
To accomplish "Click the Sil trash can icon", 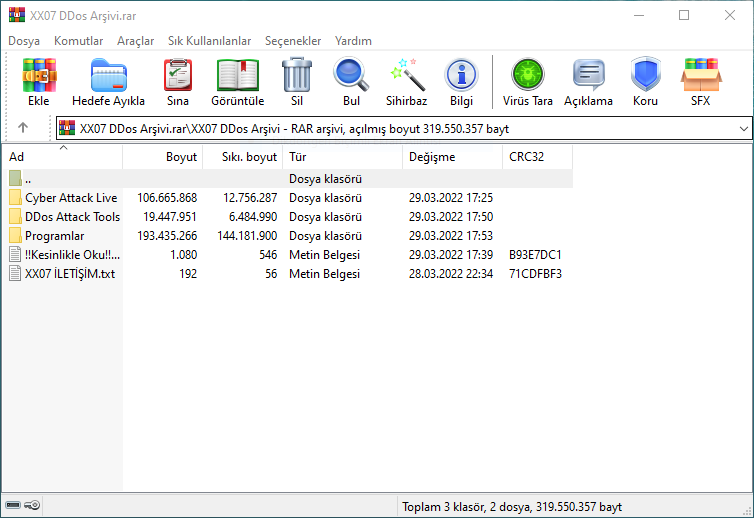I will [297, 75].
